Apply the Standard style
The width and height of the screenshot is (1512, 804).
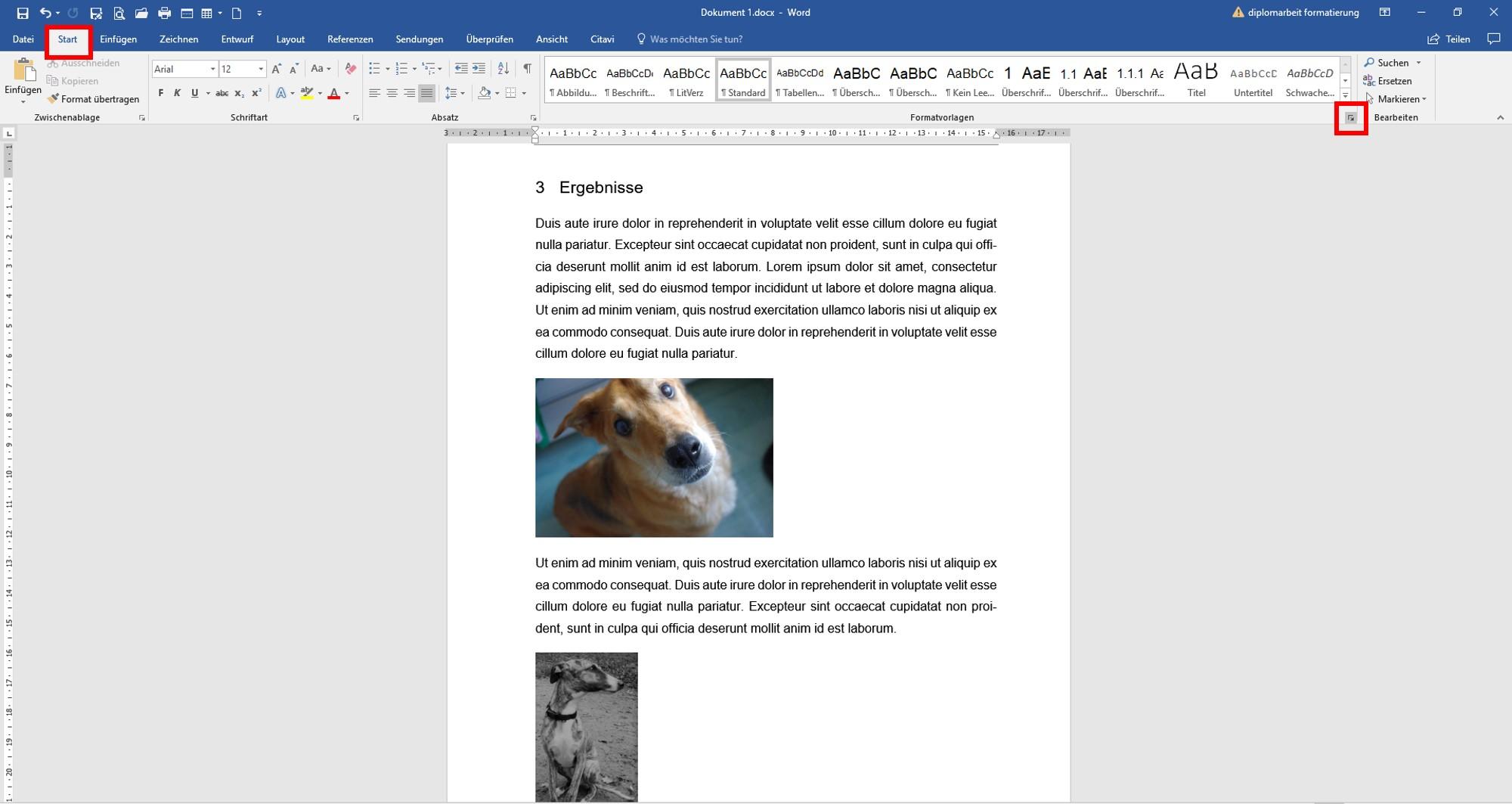tap(743, 80)
